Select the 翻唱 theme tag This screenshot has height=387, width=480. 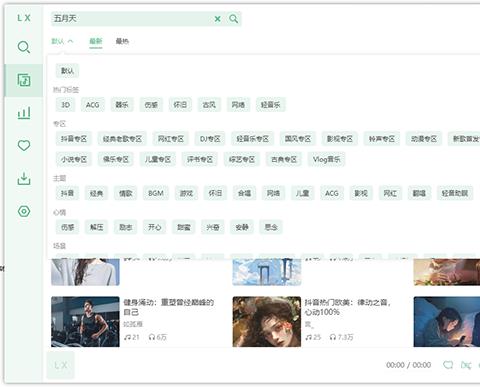[419, 193]
